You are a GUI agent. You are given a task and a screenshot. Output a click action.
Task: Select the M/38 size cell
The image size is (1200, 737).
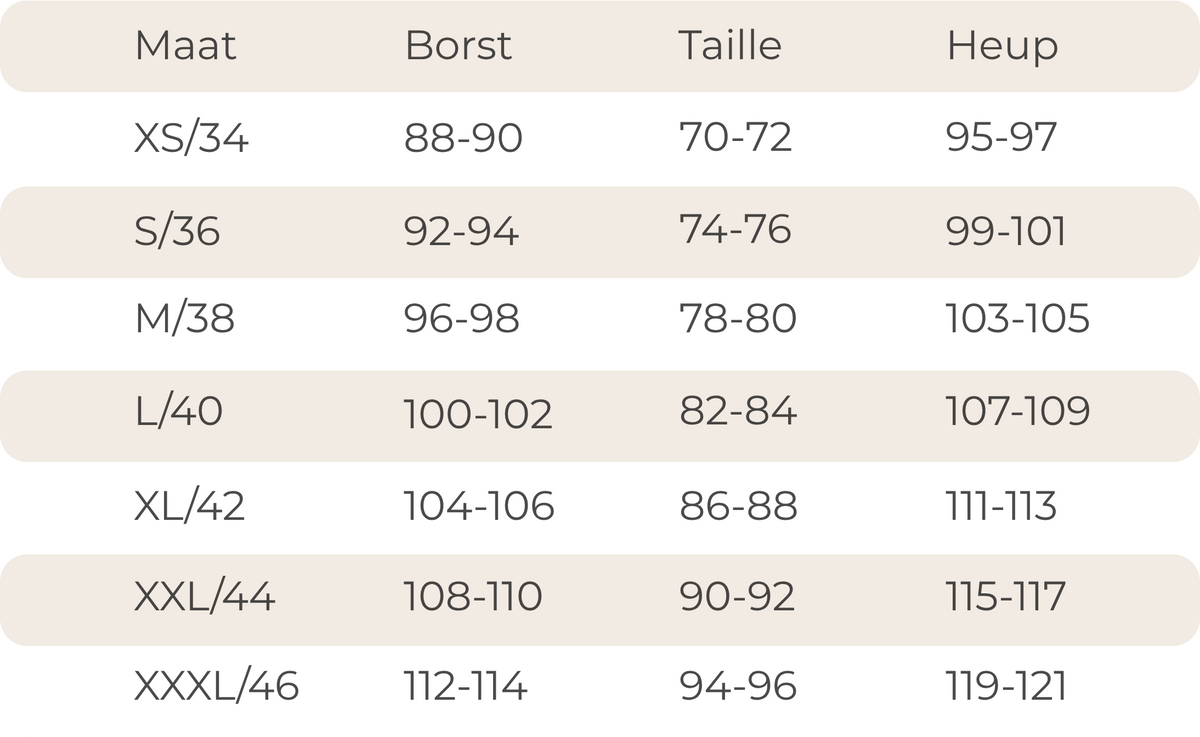click(x=184, y=319)
